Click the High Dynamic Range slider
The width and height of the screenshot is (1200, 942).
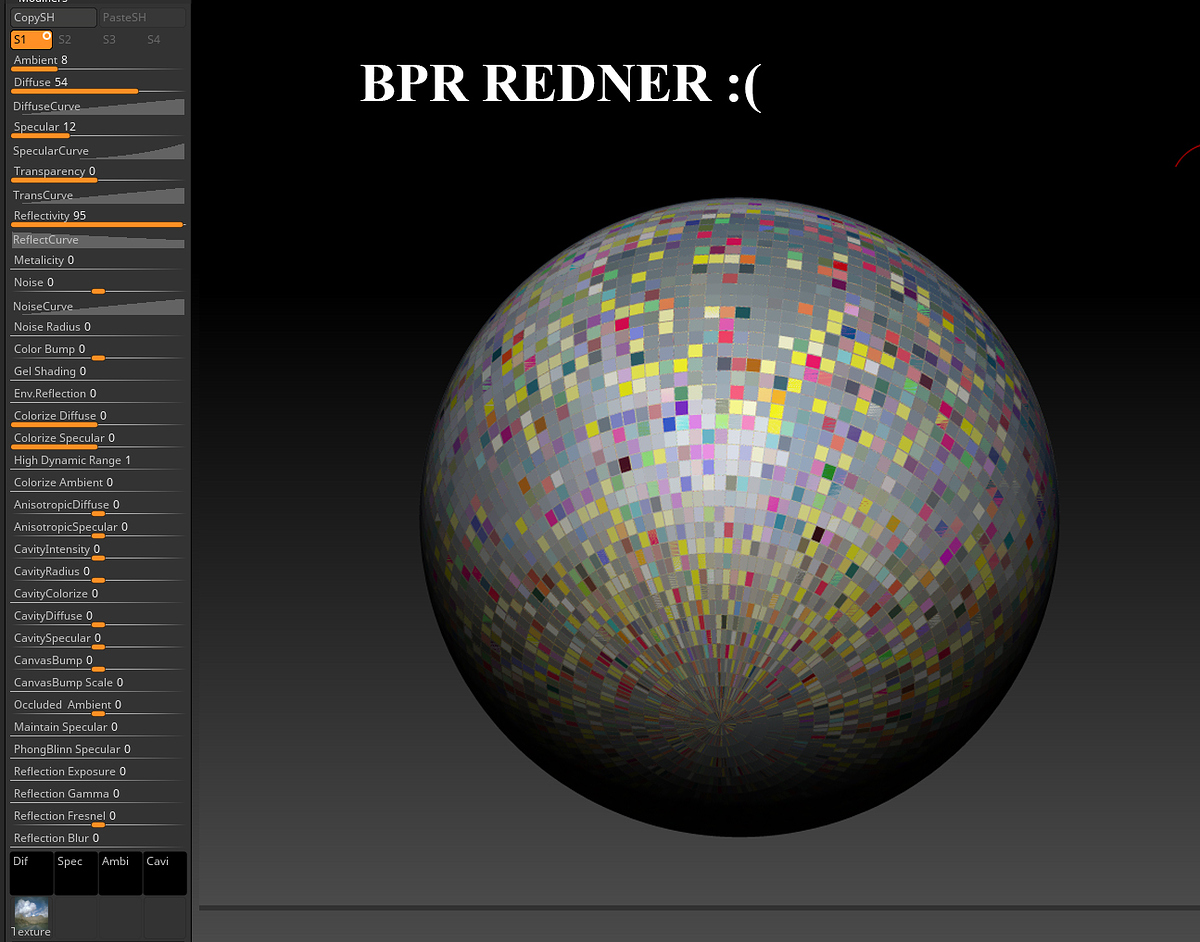click(x=98, y=460)
